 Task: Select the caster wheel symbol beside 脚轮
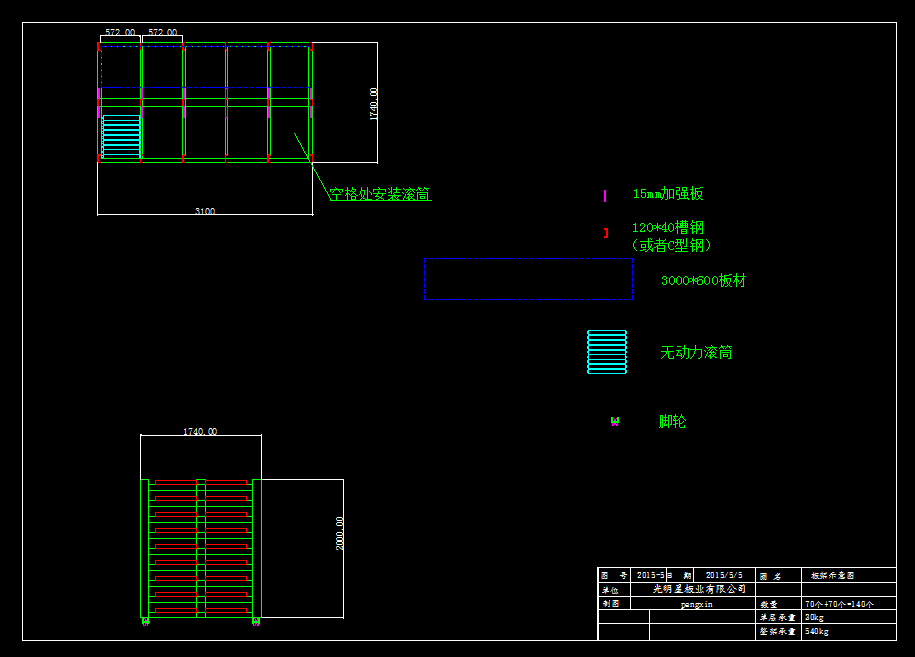(615, 421)
